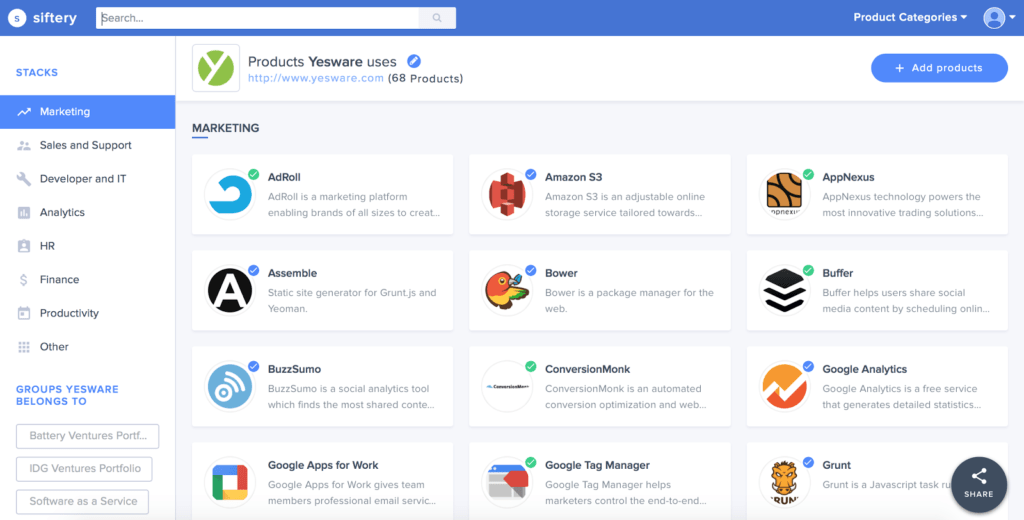
Task: Click the Add products button
Action: [x=939, y=68]
